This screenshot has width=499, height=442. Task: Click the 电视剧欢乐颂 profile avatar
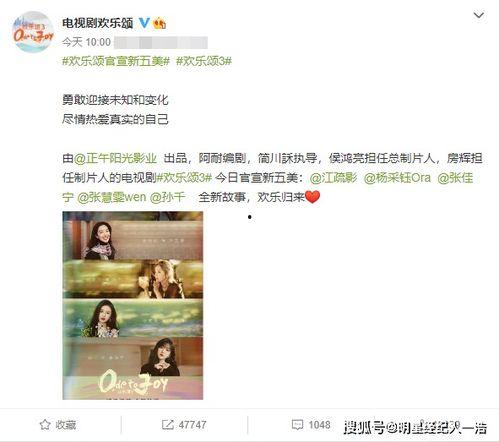pyautogui.click(x=33, y=32)
